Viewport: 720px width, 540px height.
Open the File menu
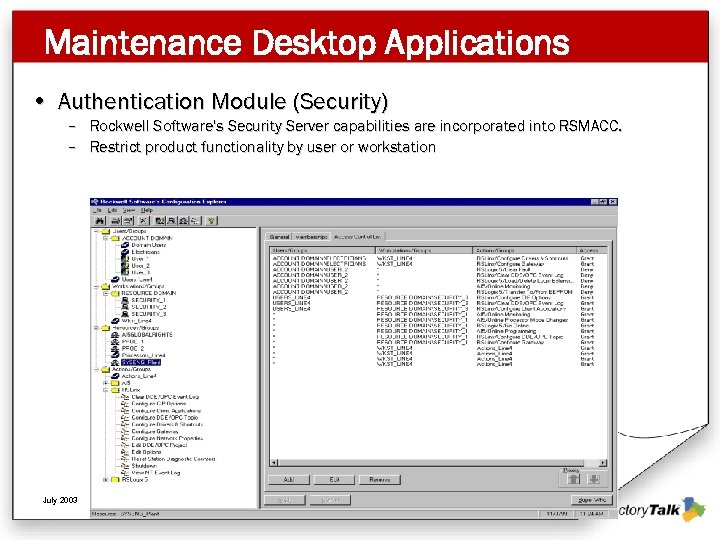click(98, 210)
